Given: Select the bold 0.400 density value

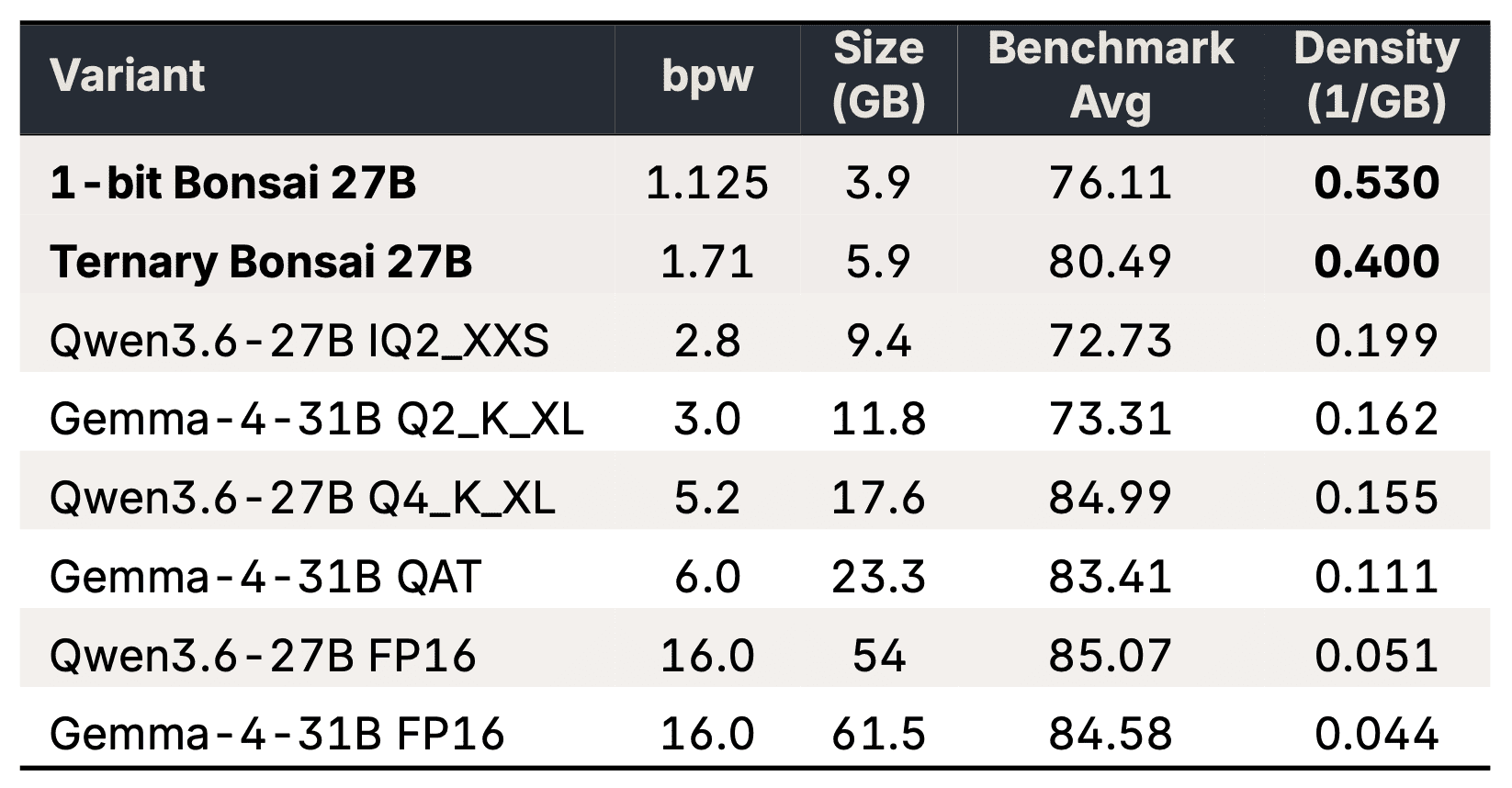Looking at the screenshot, I should [x=1376, y=262].
